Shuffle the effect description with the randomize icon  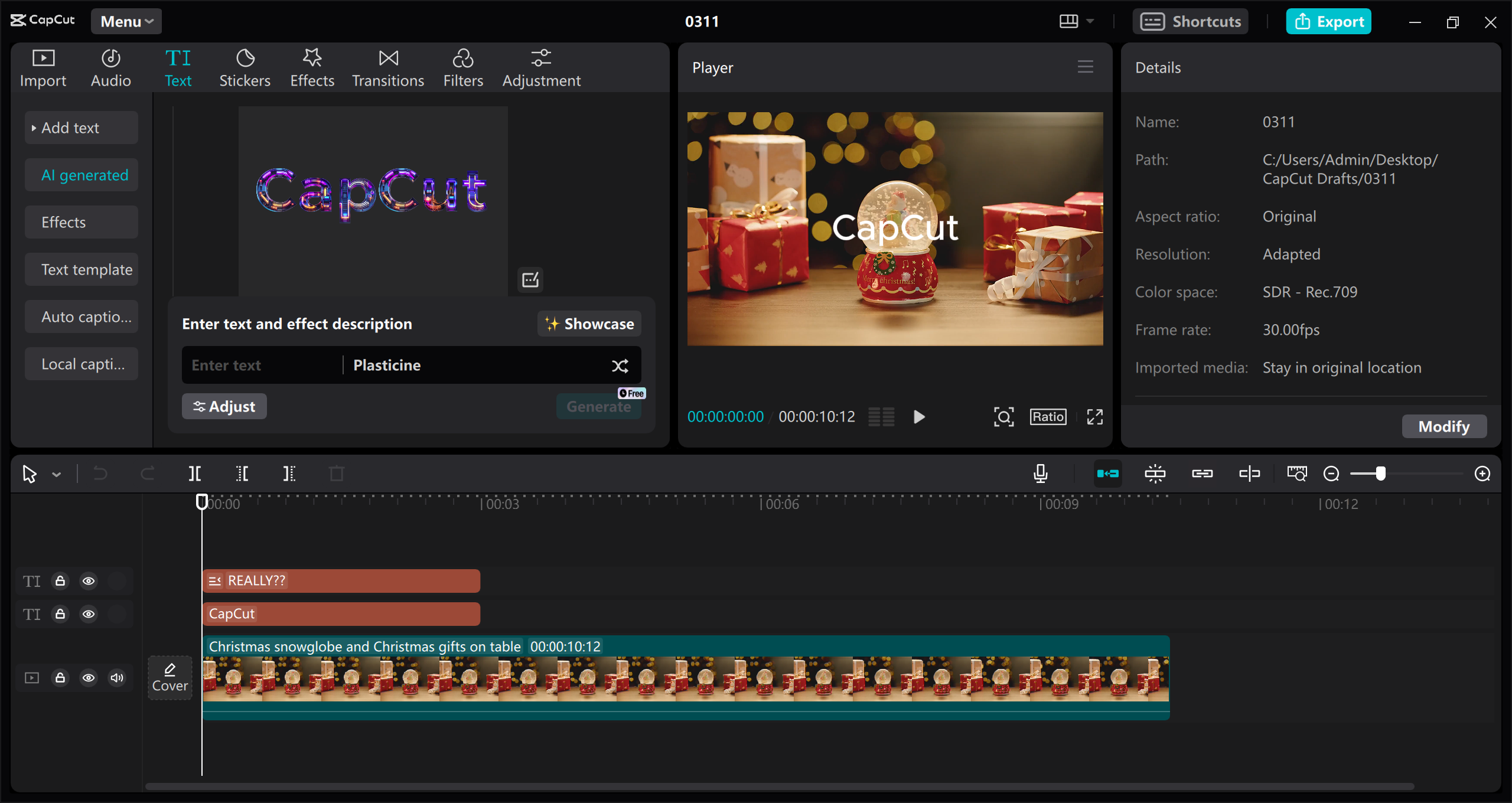pyautogui.click(x=620, y=365)
